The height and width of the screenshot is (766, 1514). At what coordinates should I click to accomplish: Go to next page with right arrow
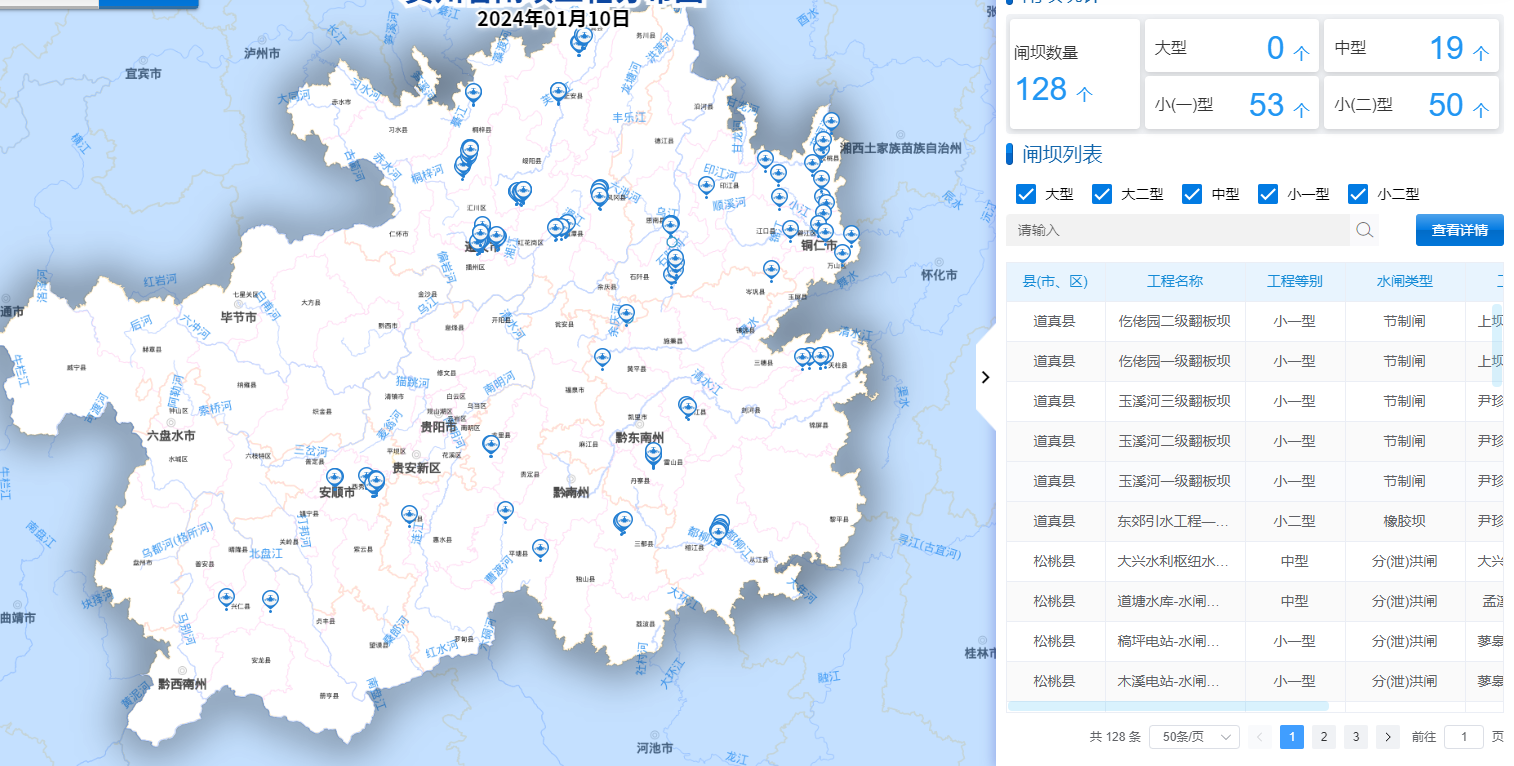pos(1387,737)
